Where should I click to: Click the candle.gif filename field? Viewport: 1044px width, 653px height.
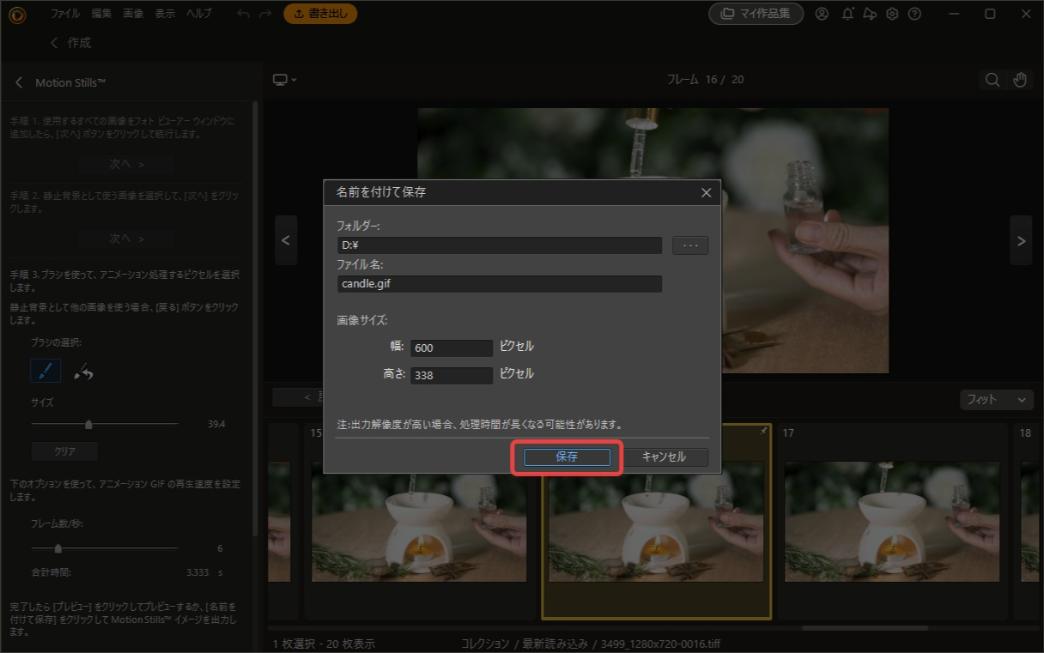(x=498, y=283)
